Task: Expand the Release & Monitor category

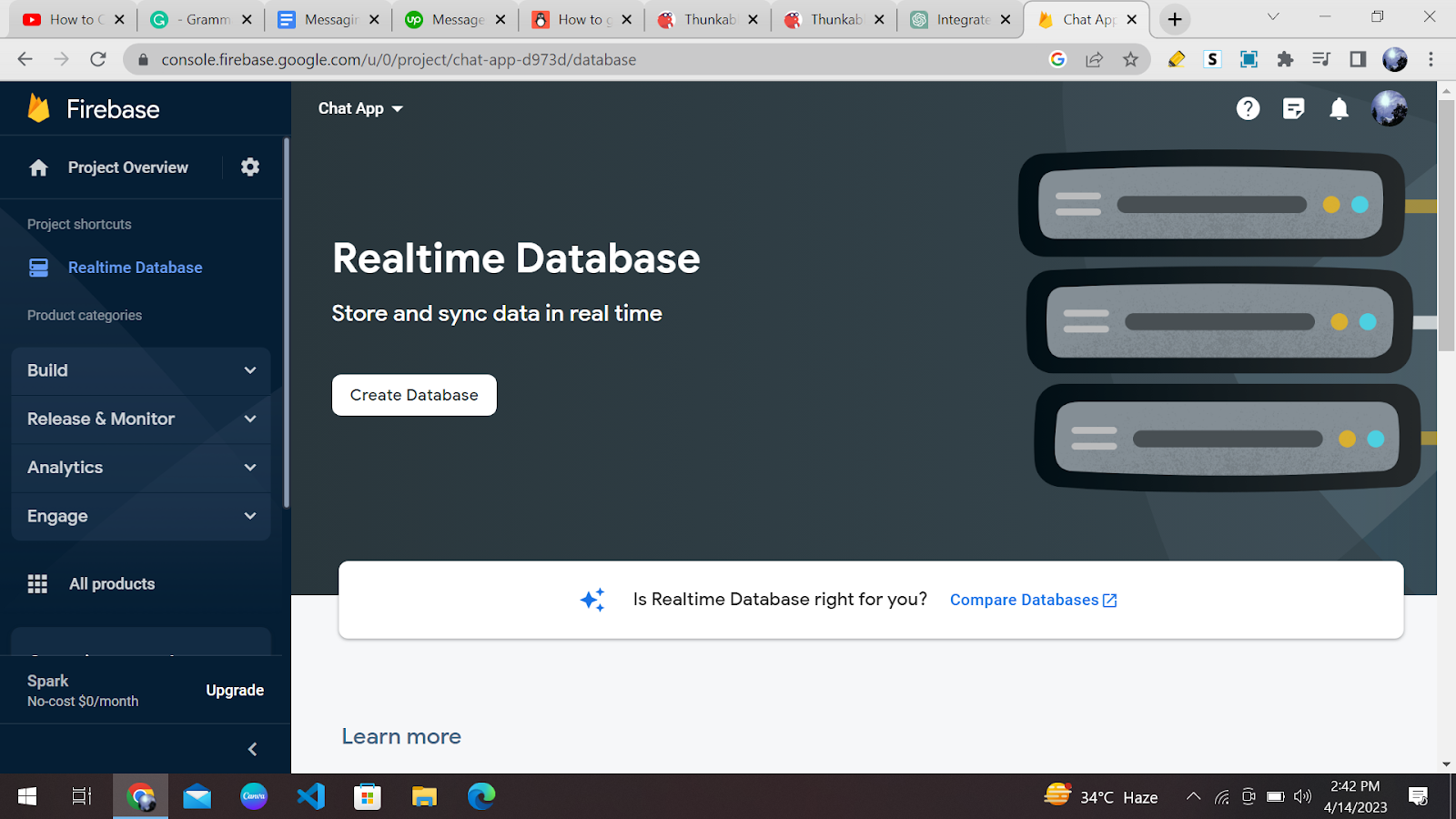Action: pos(141,419)
